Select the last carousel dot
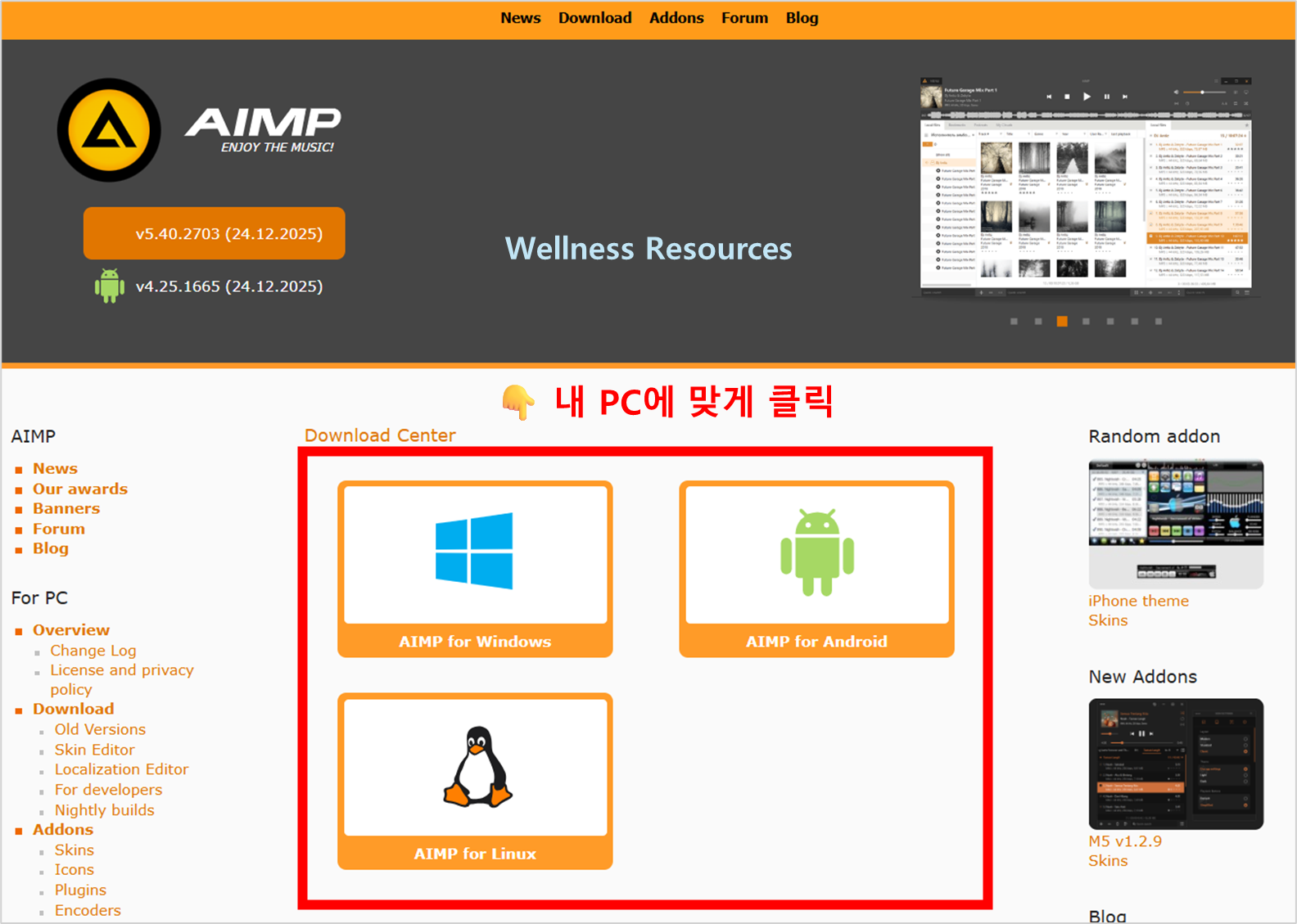The image size is (1297, 924). pos(1159,322)
